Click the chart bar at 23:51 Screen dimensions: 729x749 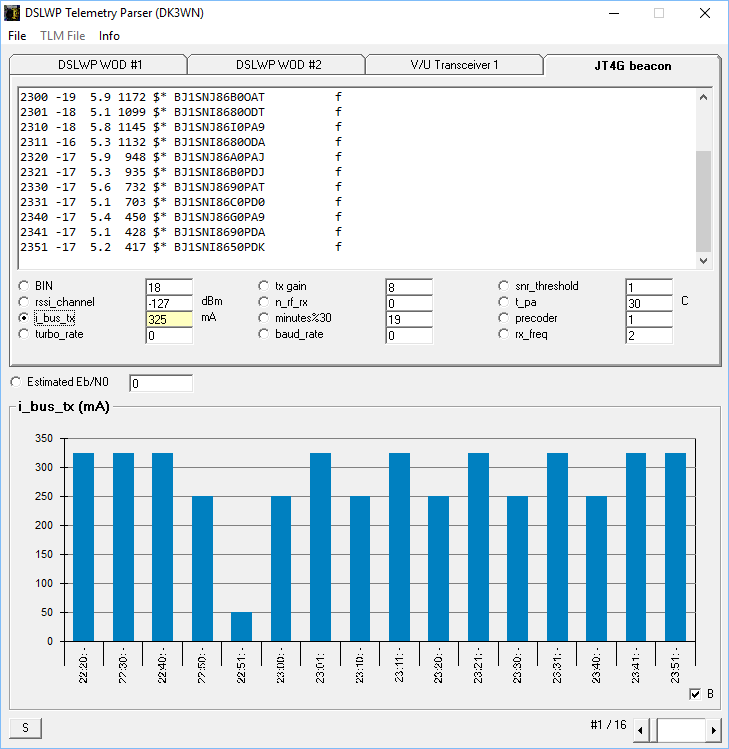(x=675, y=547)
